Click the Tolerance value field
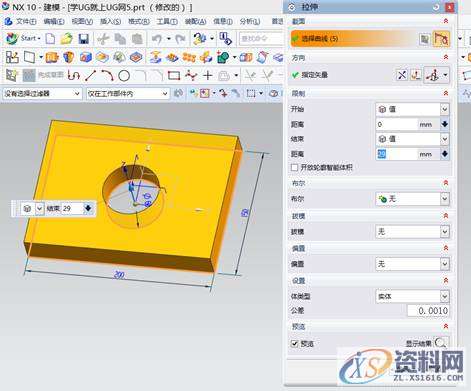Viewport: 471px width, 391px height. coord(428,311)
